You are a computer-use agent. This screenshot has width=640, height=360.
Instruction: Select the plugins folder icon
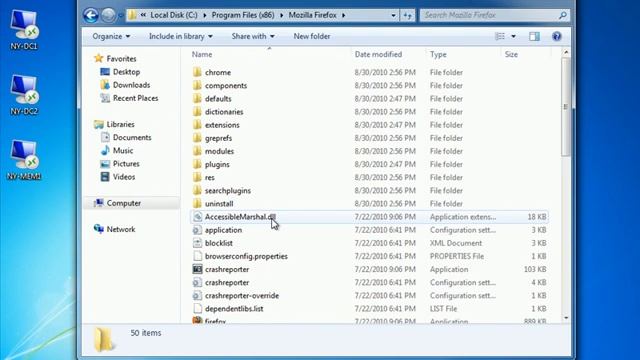[198, 164]
